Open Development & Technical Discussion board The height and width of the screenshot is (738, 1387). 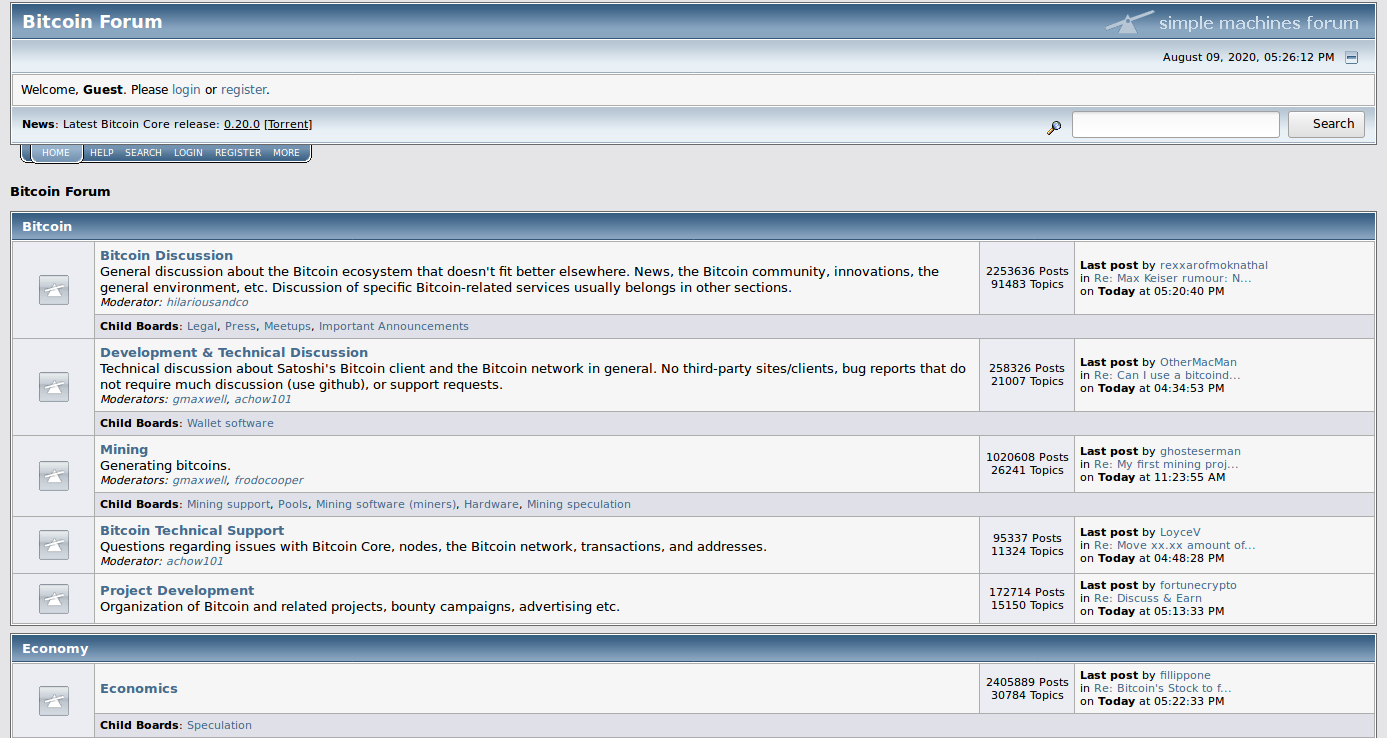[x=234, y=353]
